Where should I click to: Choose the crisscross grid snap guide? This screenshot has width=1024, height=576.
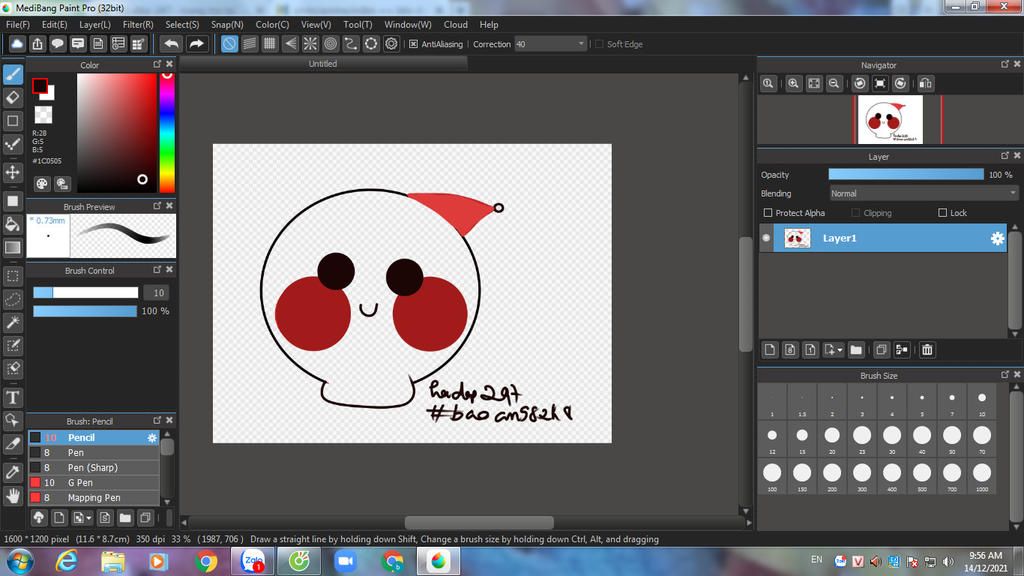[x=270, y=44]
